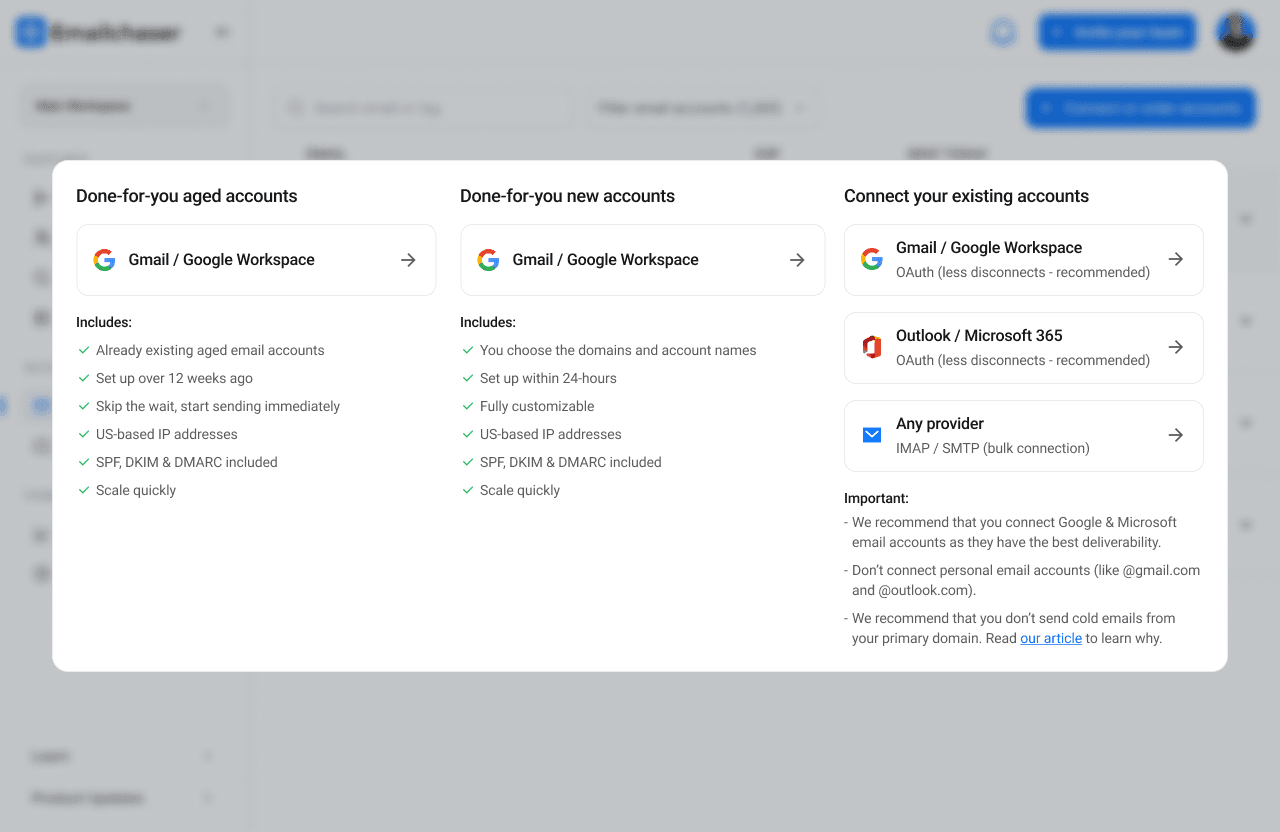1280x832 pixels.
Task: Click the checkmark beside Scale quickly
Action: pyautogui.click(x=84, y=490)
